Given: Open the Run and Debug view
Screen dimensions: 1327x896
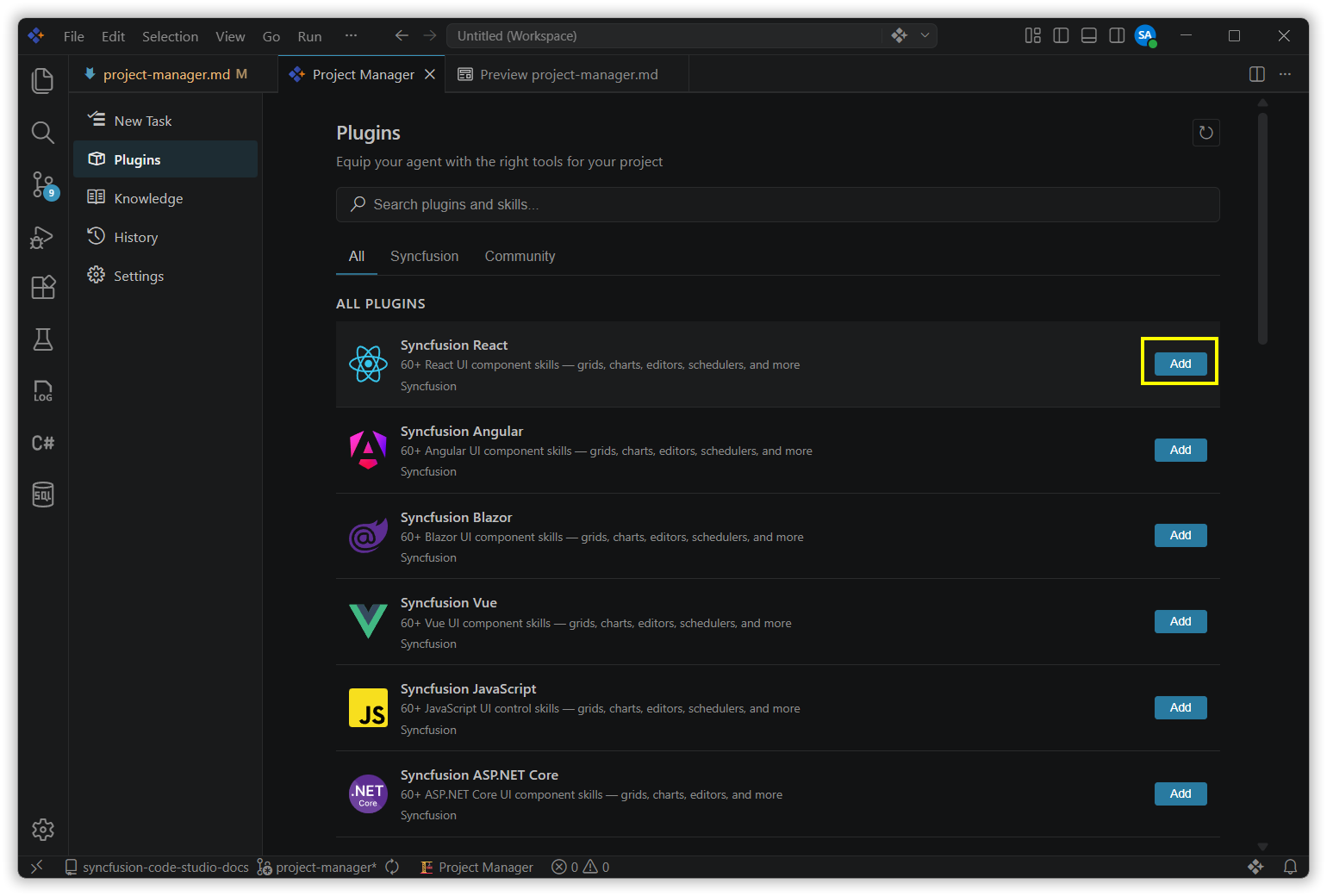Looking at the screenshot, I should (x=42, y=236).
